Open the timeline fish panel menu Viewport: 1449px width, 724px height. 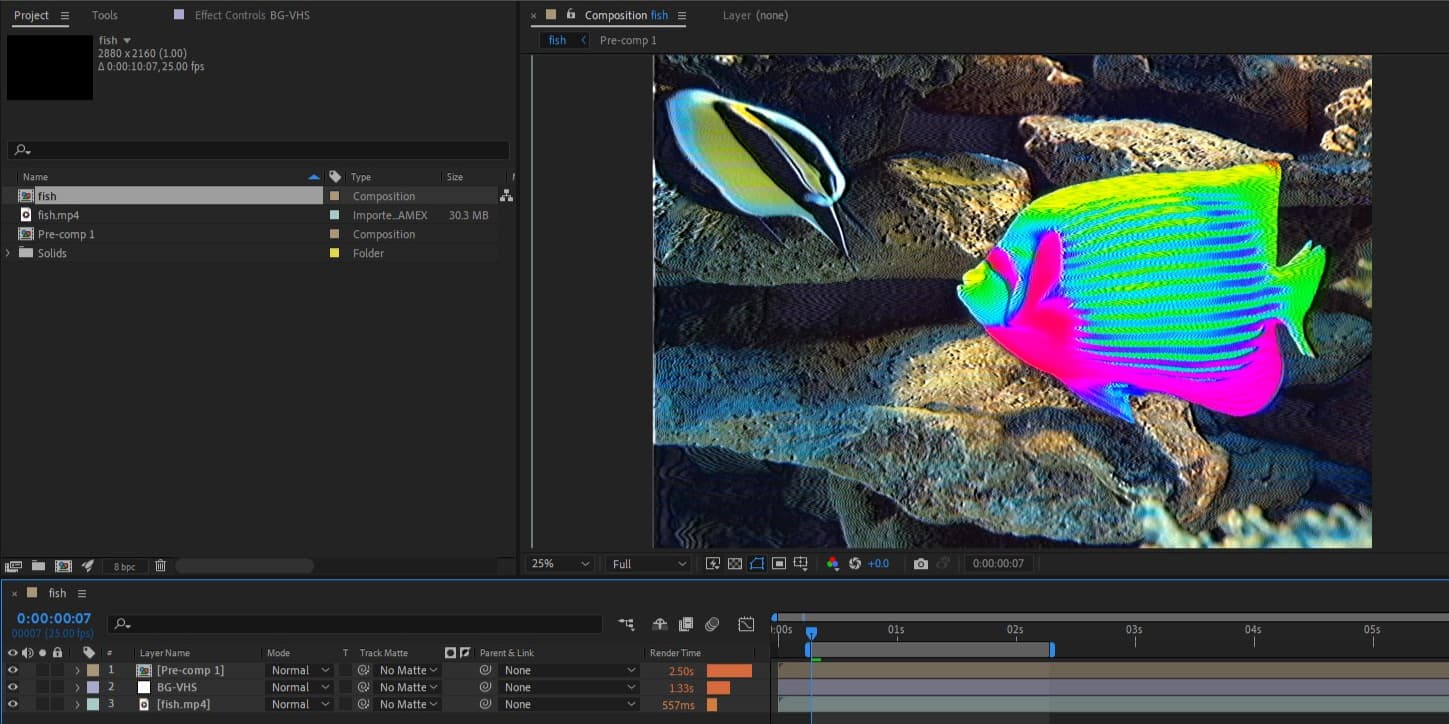82,593
